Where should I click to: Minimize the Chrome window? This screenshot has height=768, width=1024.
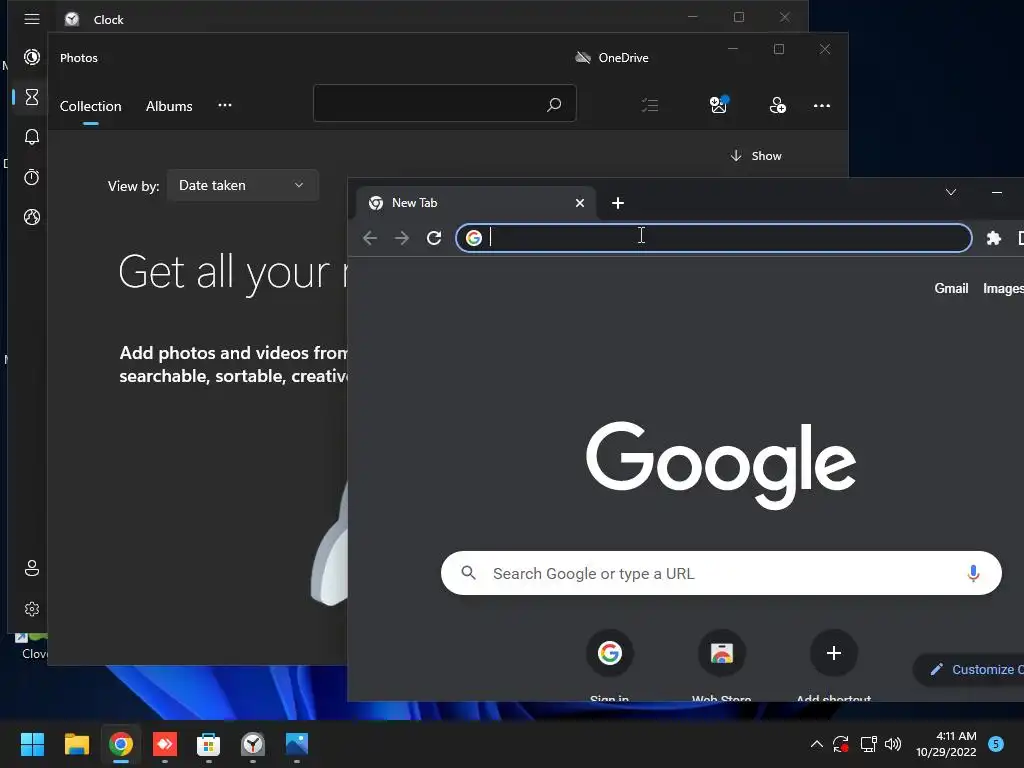tap(997, 192)
